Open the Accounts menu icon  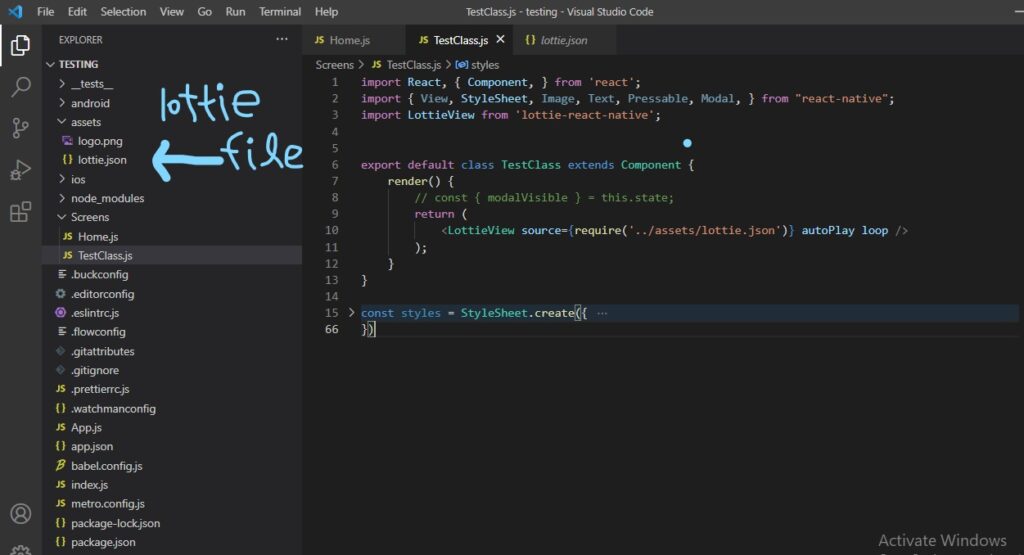coord(20,514)
